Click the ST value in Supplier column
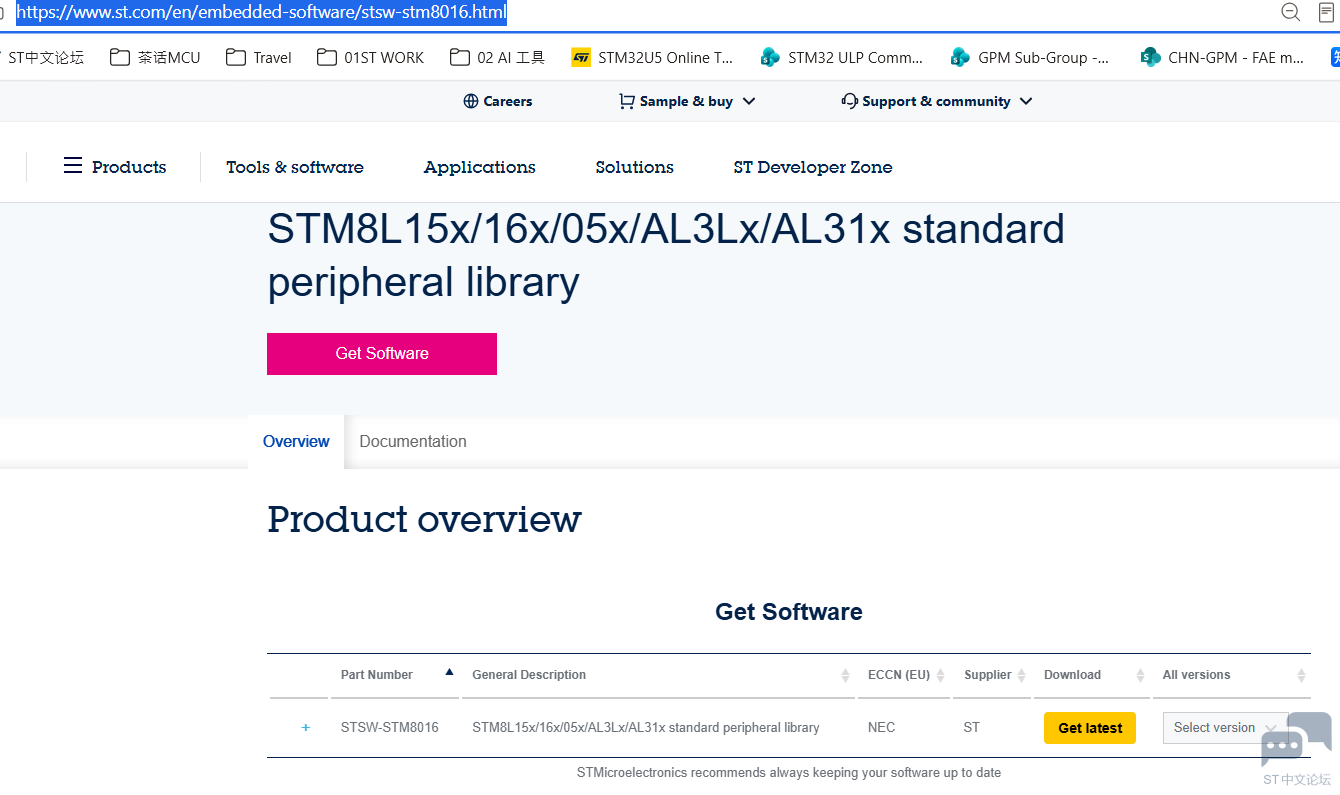The image size is (1340, 795). coord(972,728)
